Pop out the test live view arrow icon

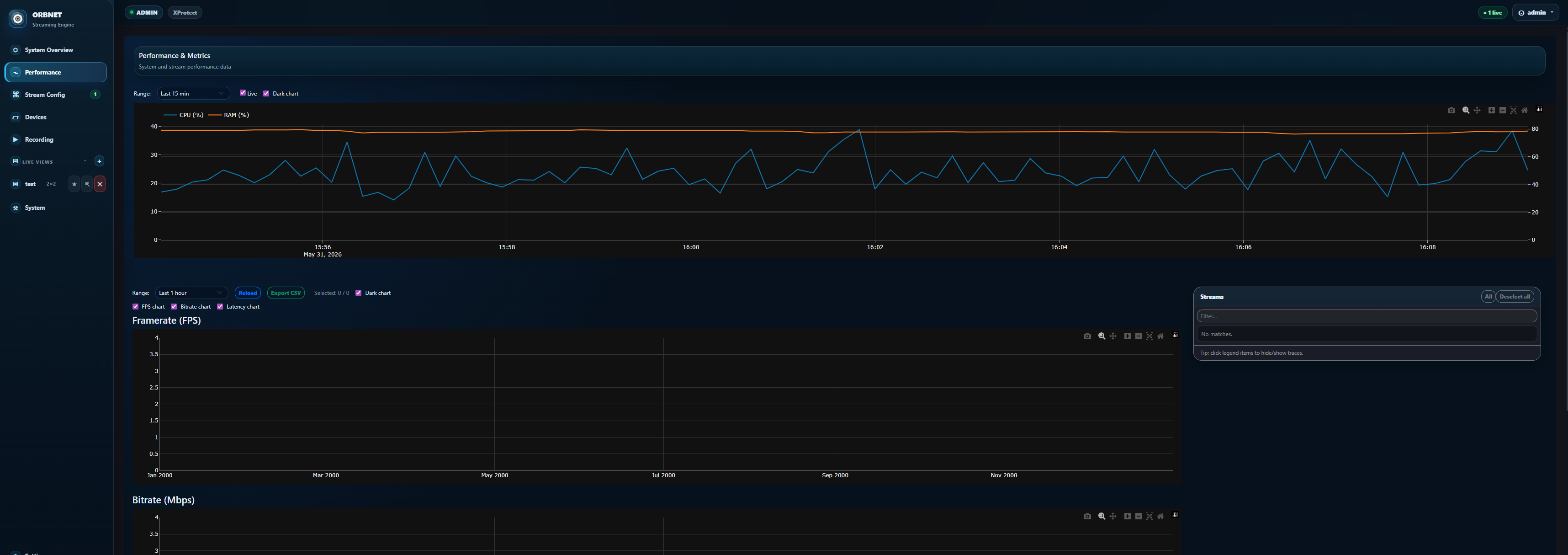pos(87,184)
